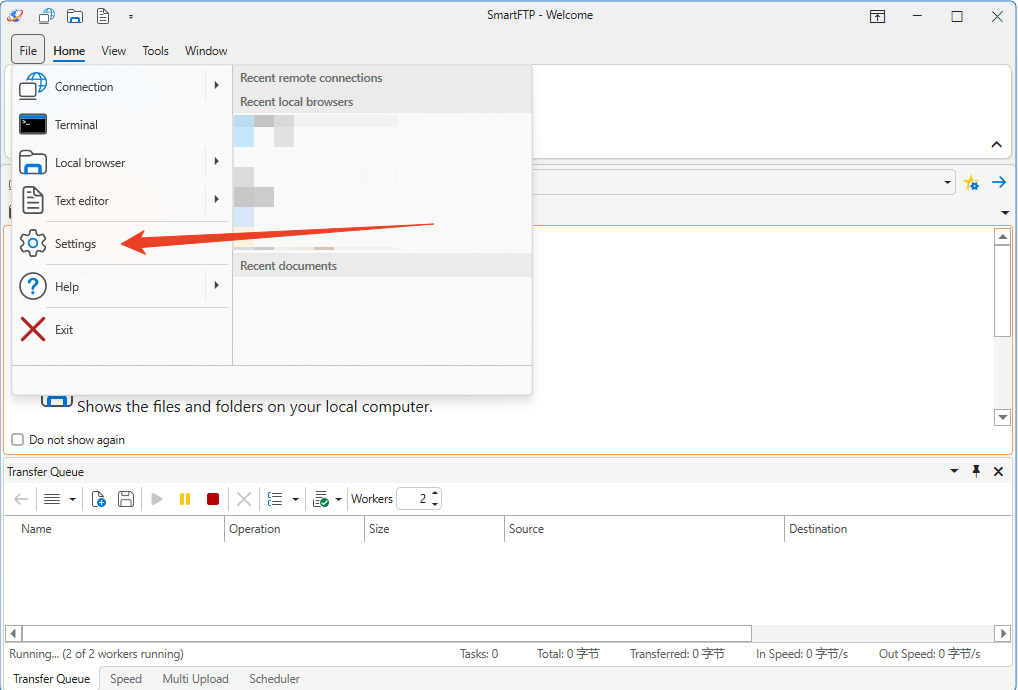Click the add new queue file icon

98,499
